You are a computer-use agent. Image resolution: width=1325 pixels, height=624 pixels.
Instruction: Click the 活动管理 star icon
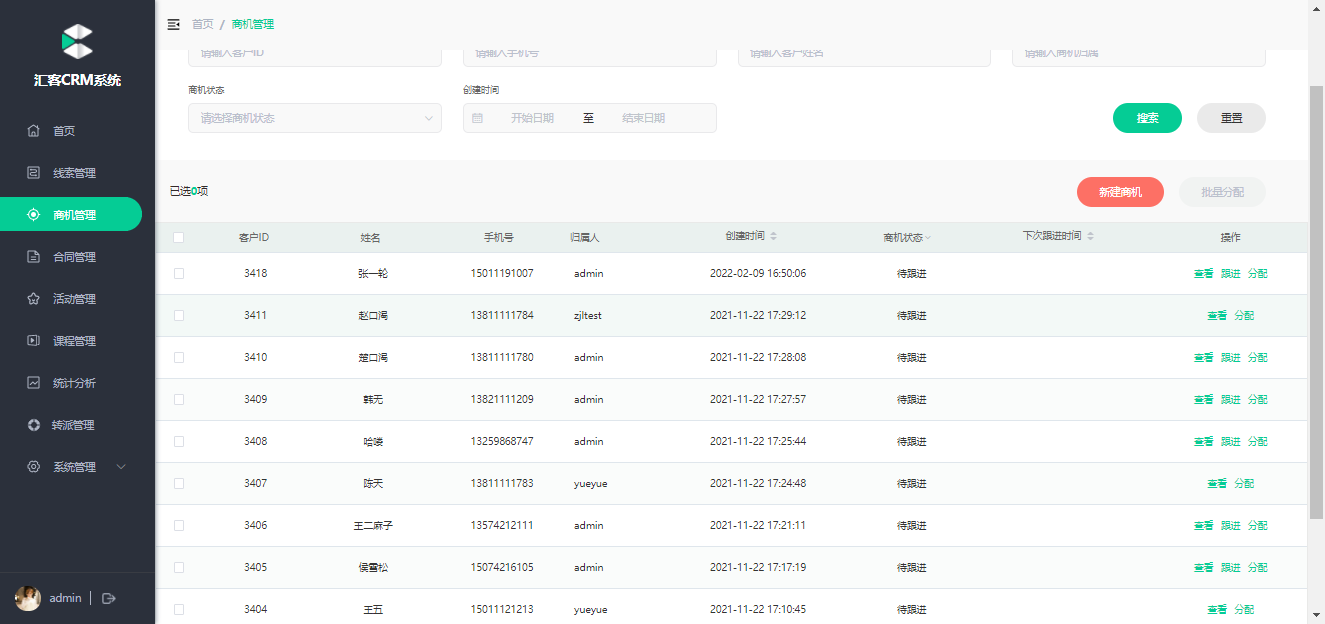pos(33,299)
